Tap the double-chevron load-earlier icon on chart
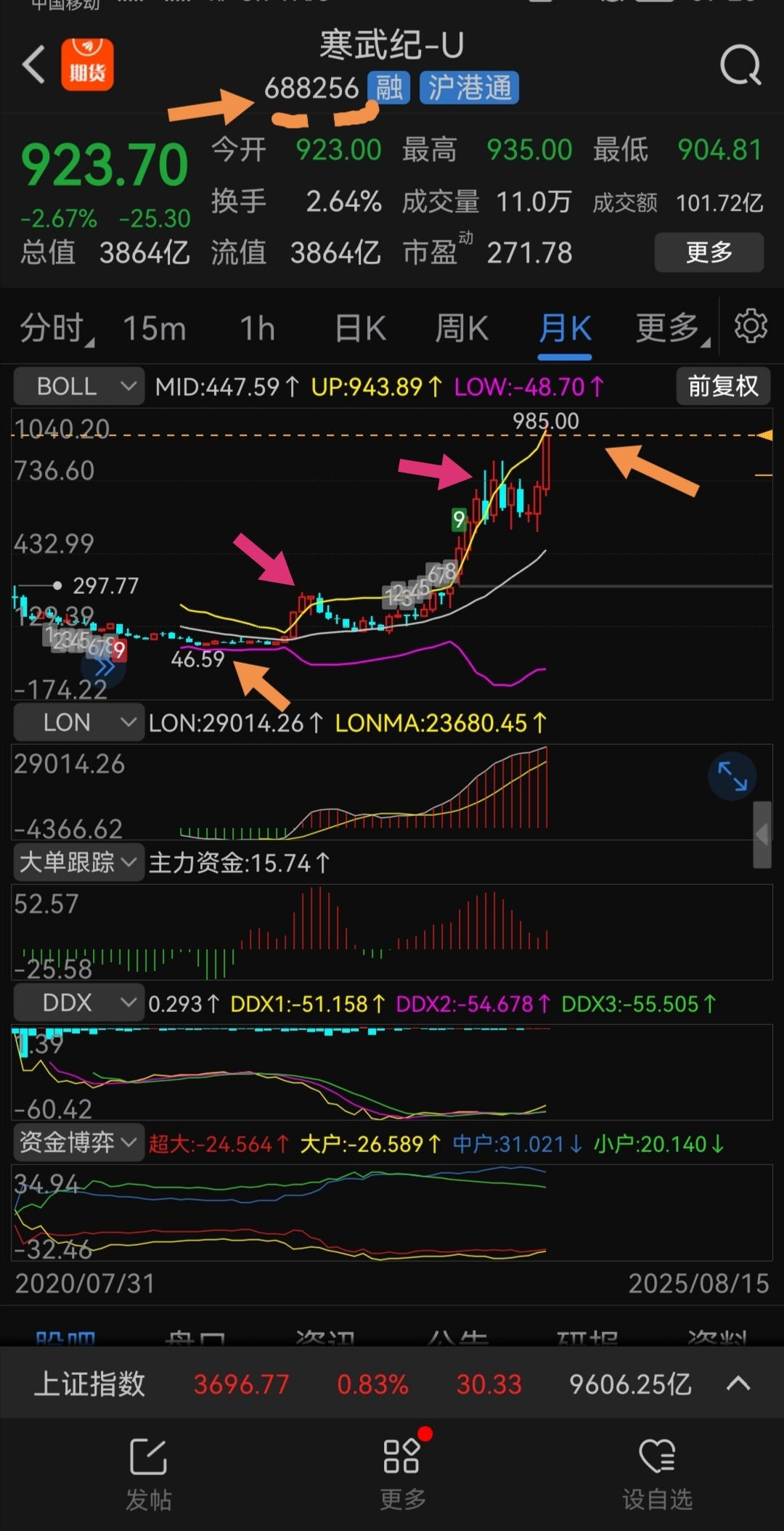Viewport: 784px width, 1531px height. [104, 667]
